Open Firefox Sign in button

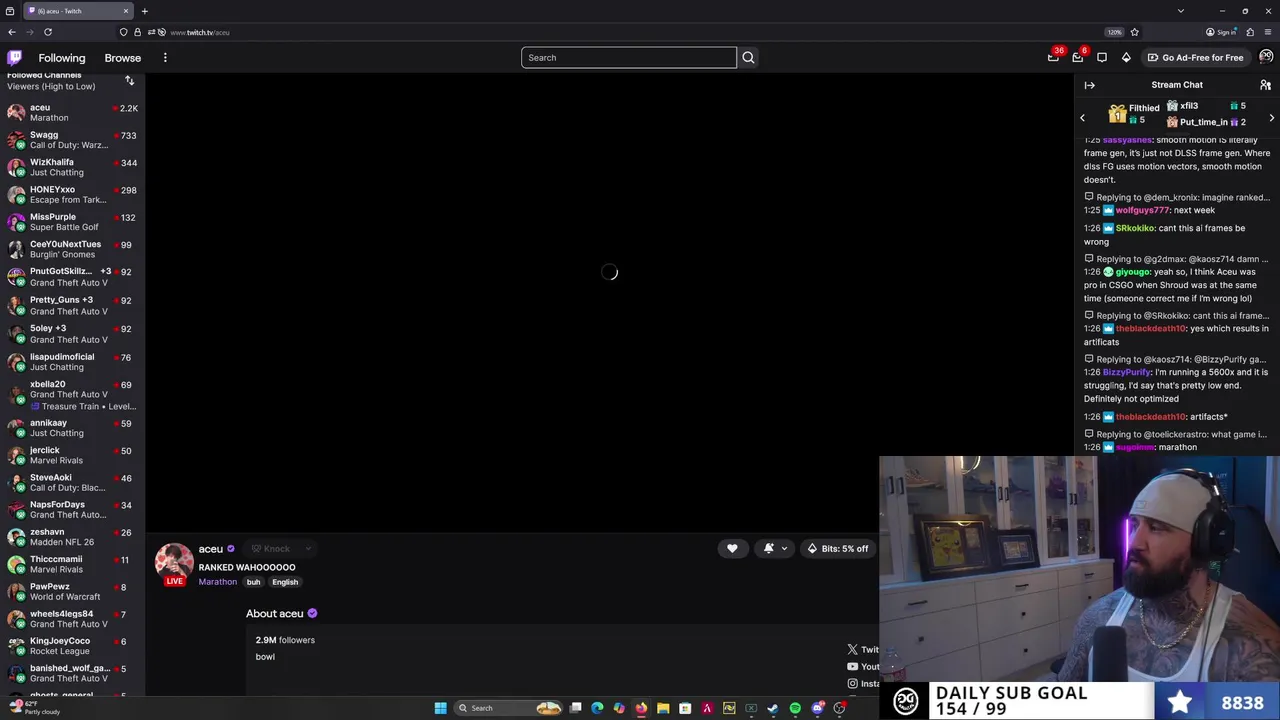click(1222, 32)
